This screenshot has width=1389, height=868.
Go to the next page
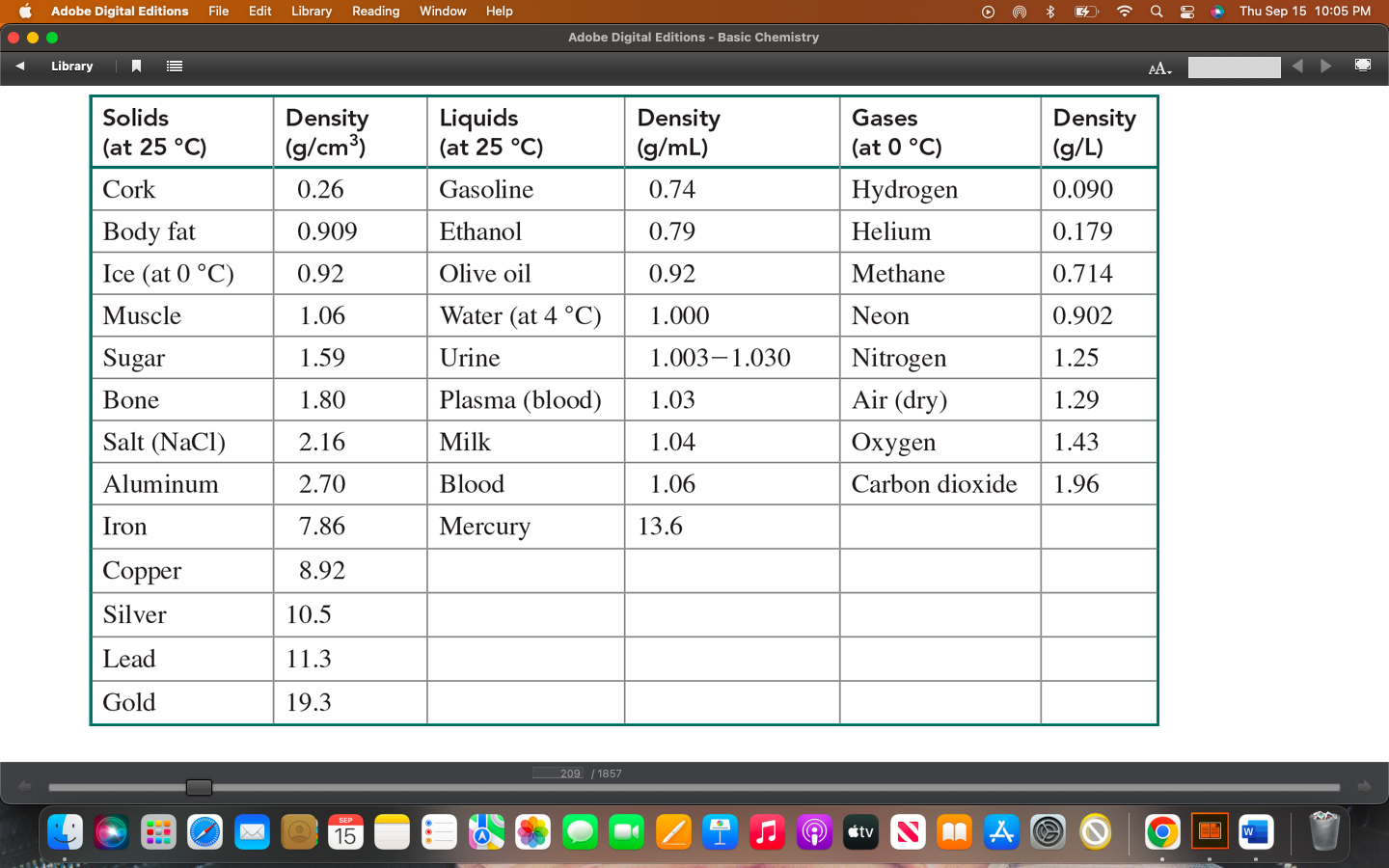point(1325,66)
